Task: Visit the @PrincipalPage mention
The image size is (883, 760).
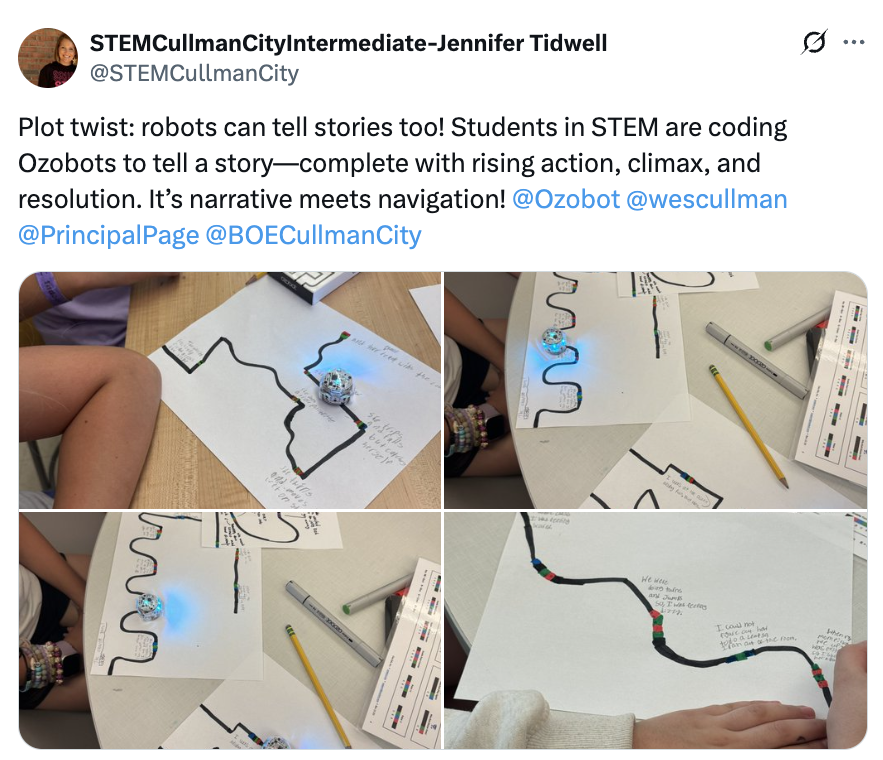Action: click(109, 235)
